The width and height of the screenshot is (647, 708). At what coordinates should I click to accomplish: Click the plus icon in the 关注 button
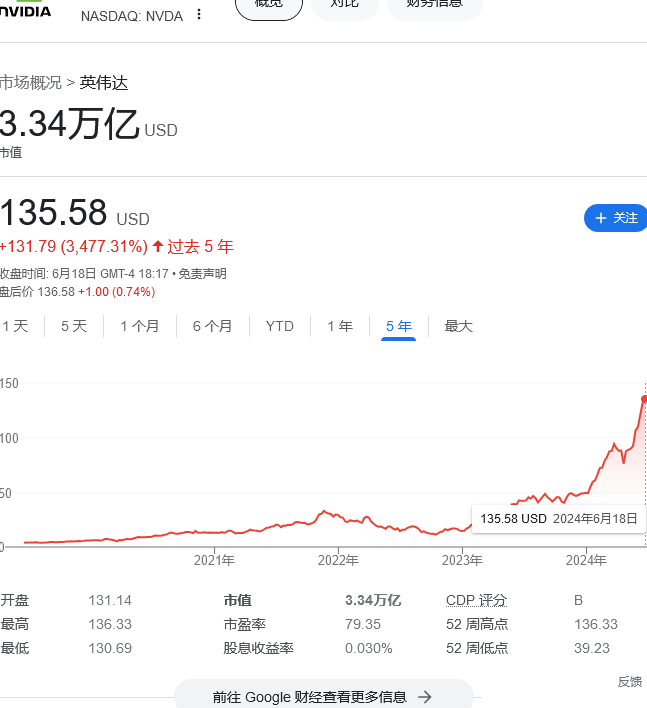pyautogui.click(x=600, y=218)
